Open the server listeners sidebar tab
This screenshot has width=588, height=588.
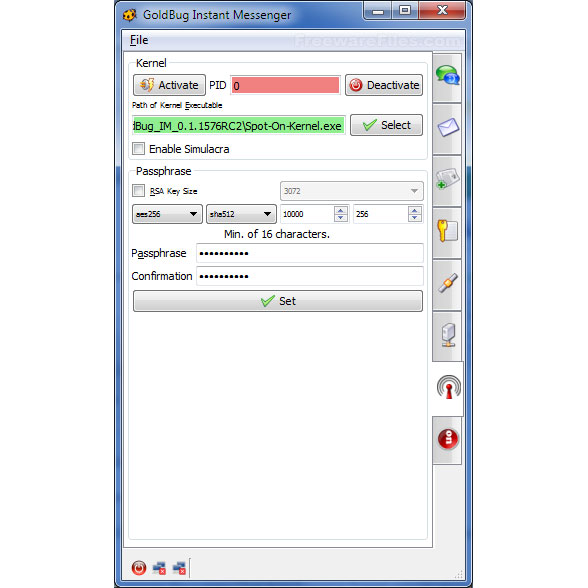tap(447, 336)
